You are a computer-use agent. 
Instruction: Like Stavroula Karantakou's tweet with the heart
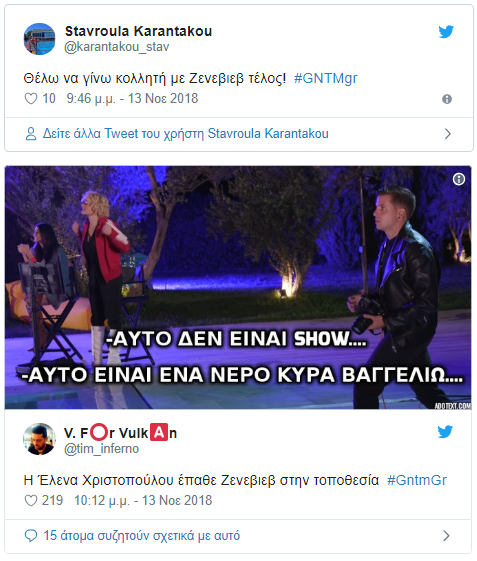[31, 98]
